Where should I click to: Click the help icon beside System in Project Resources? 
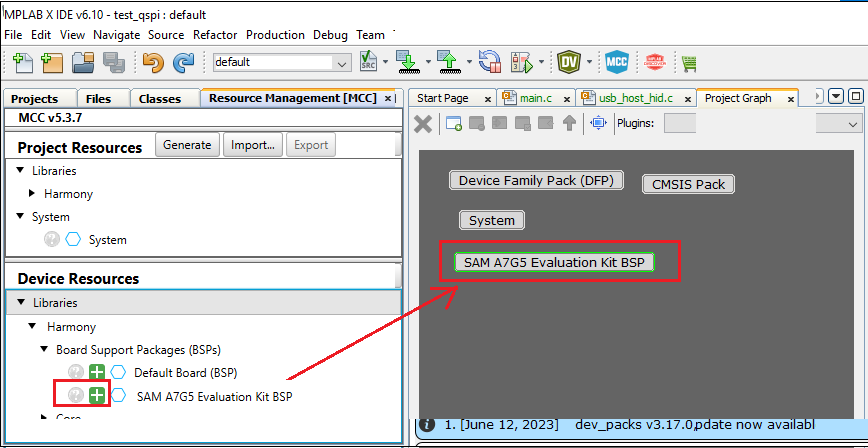51,240
